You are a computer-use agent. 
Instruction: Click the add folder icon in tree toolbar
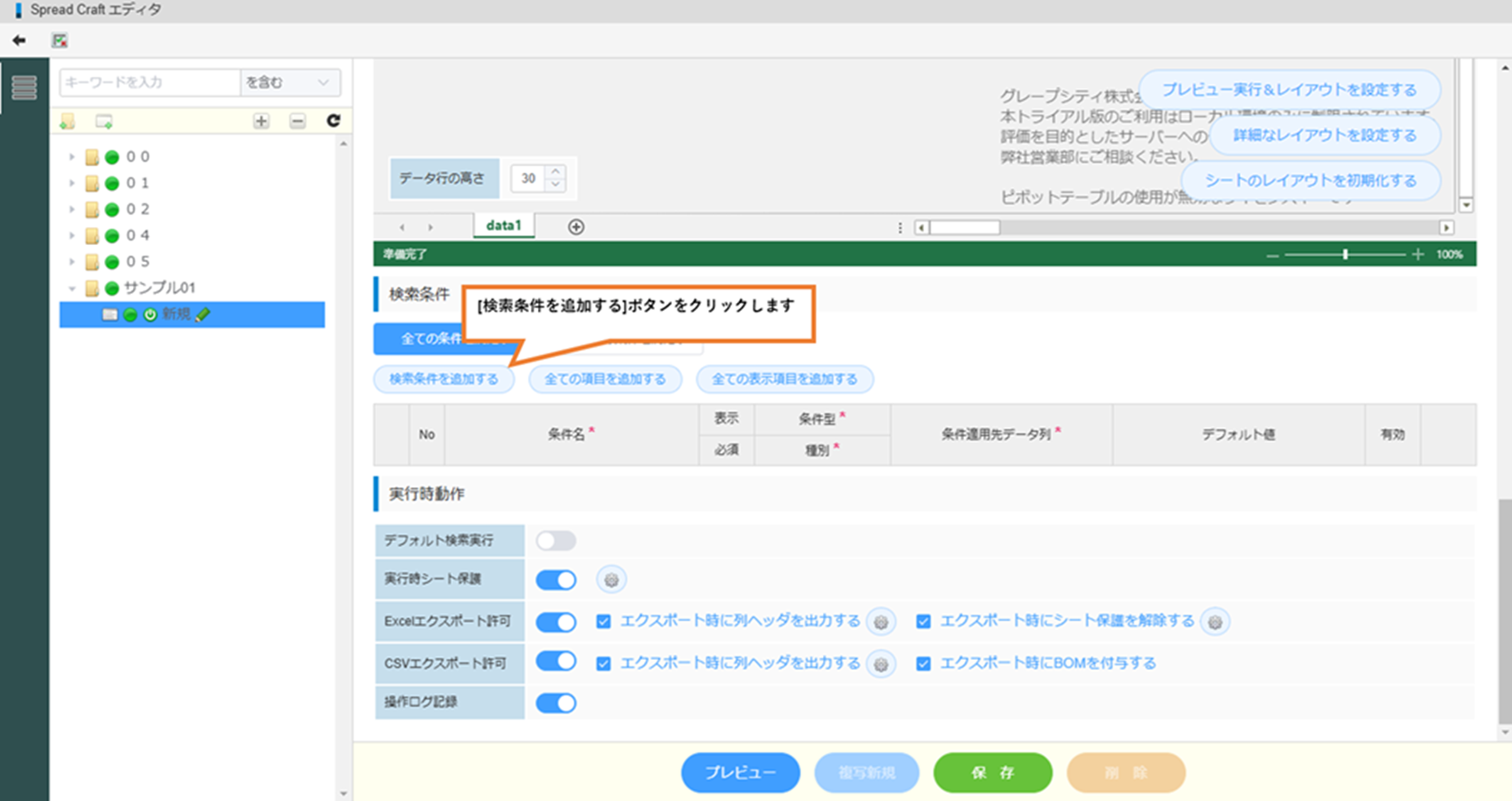[68, 121]
